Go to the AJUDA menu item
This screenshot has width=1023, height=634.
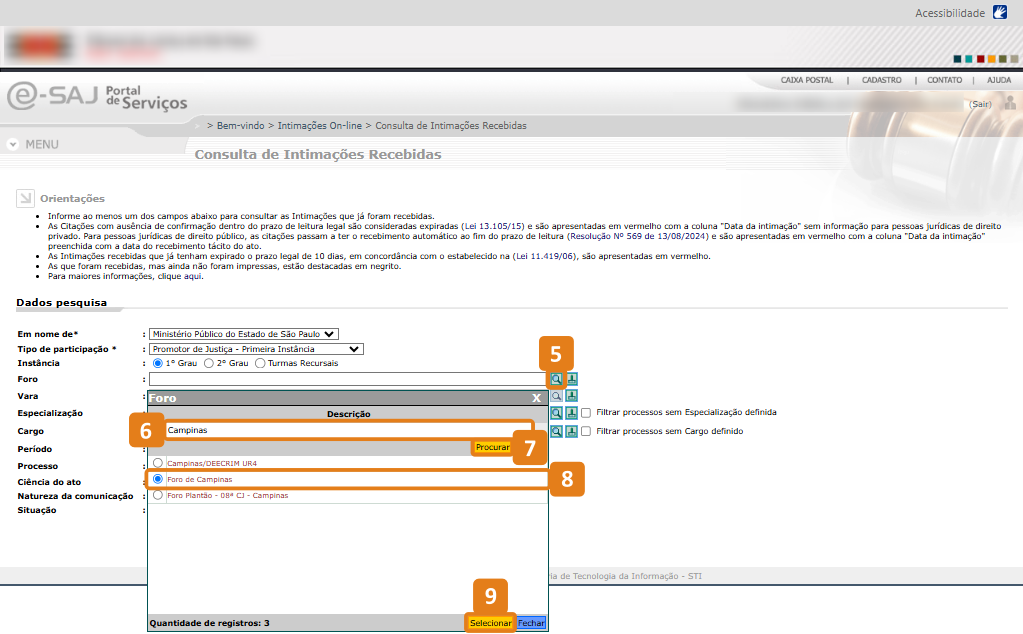(x=998, y=80)
